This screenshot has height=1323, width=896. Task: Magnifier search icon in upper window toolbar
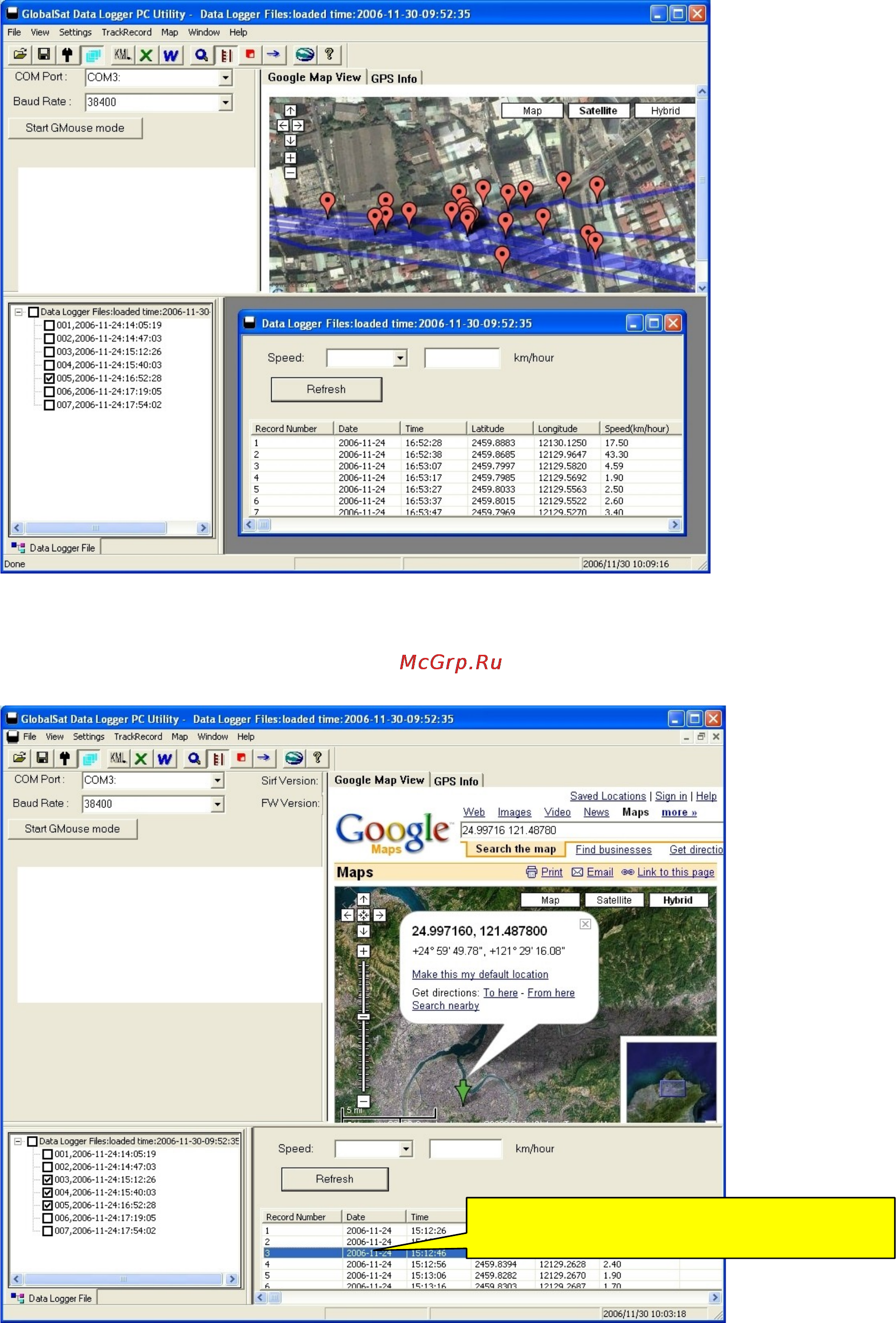pyautogui.click(x=201, y=55)
